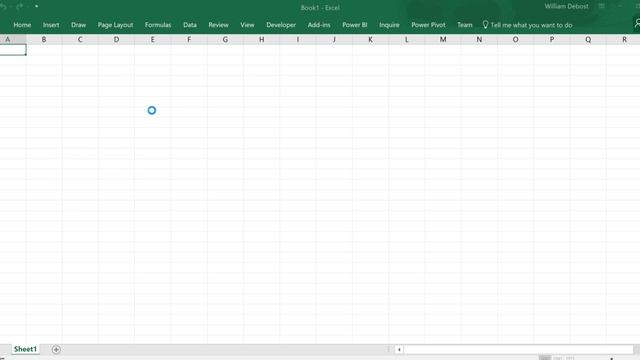Open the Page Layout tab
The width and height of the screenshot is (640, 360).
(116, 25)
